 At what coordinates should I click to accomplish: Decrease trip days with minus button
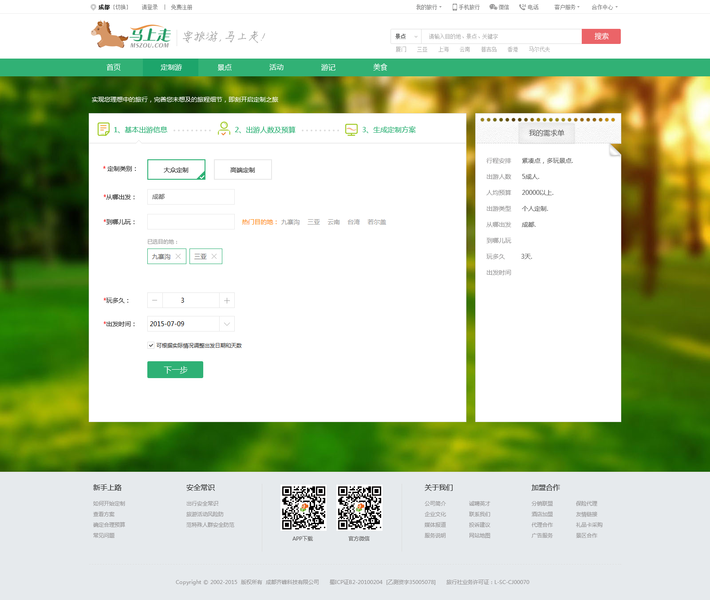(155, 300)
